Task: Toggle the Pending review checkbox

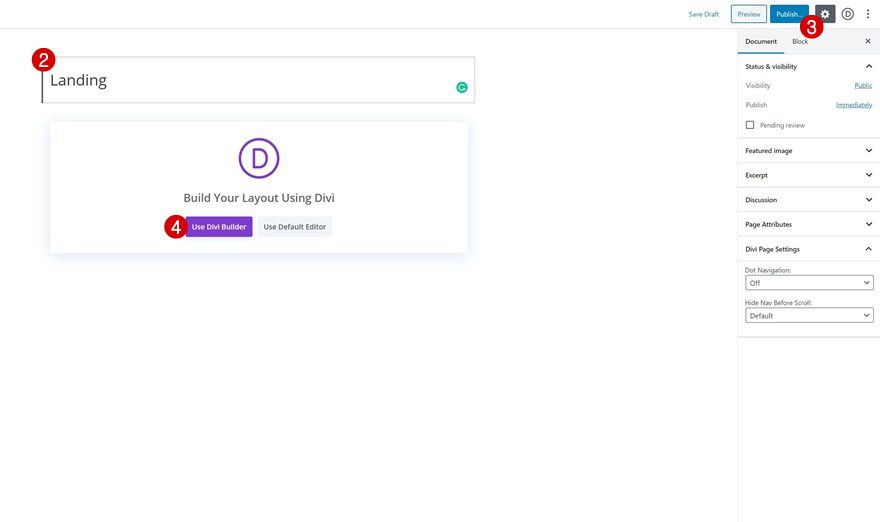Action: (x=750, y=125)
